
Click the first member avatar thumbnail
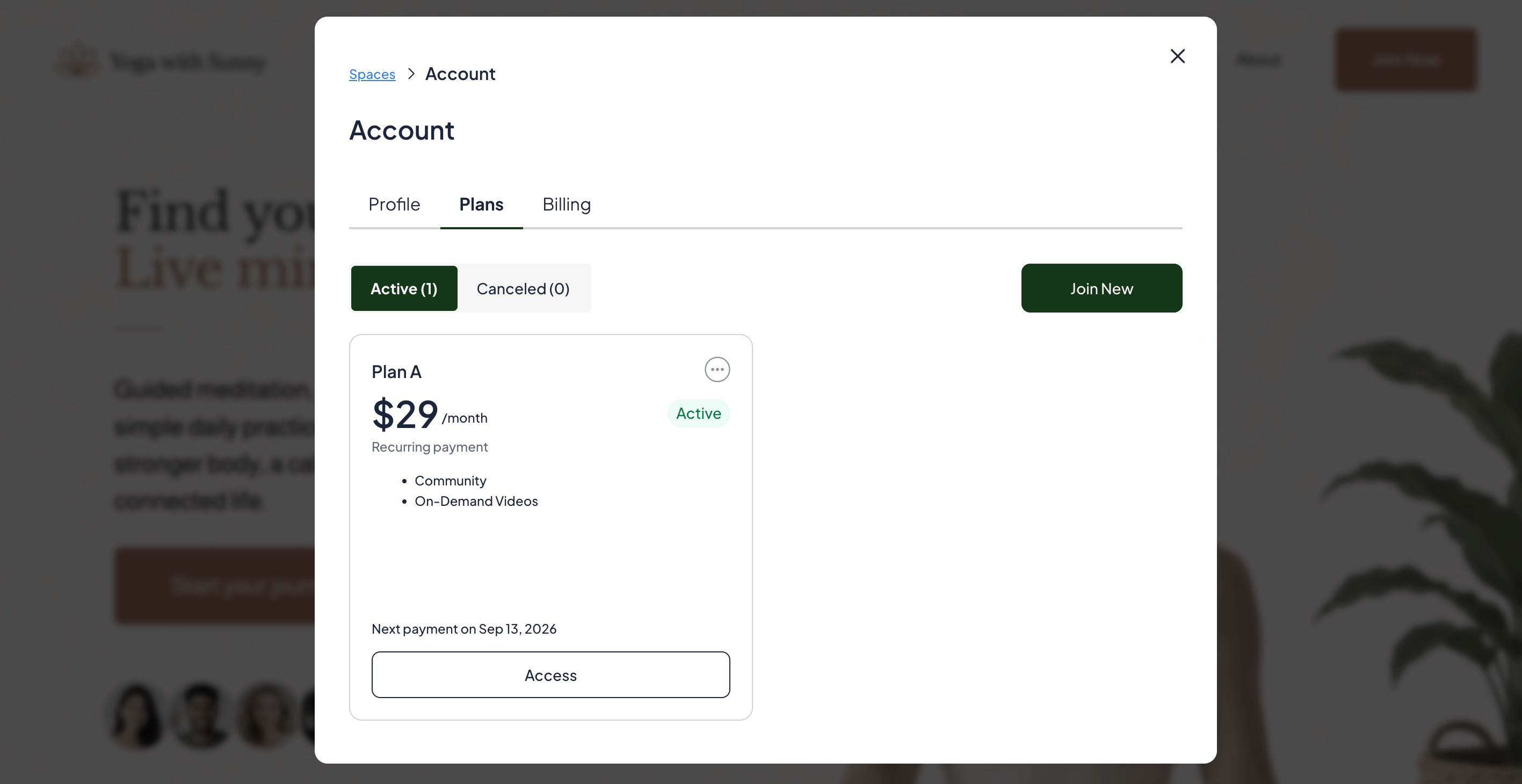(x=137, y=715)
